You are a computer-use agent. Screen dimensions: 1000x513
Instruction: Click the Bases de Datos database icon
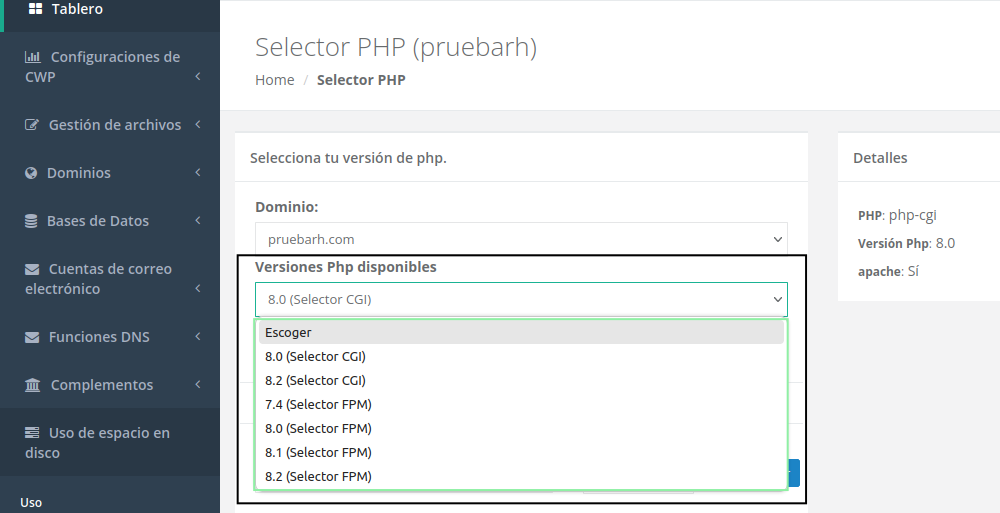coord(31,221)
